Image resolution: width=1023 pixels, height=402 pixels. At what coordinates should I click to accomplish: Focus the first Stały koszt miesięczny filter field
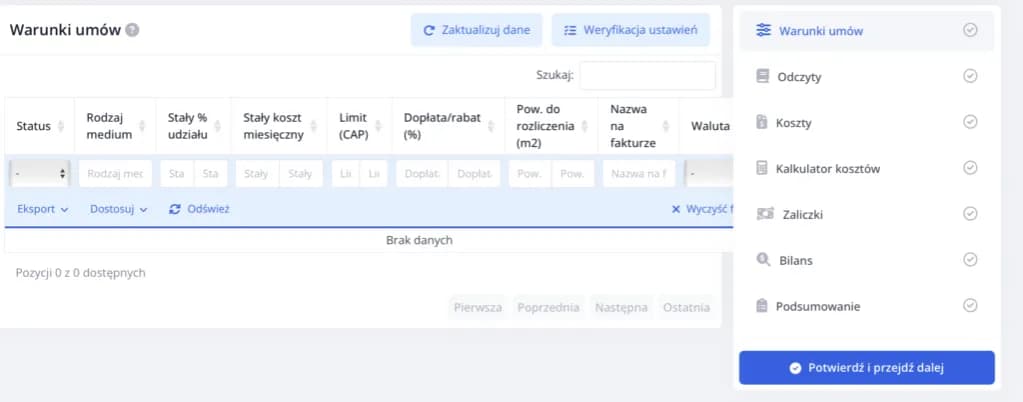(x=257, y=174)
